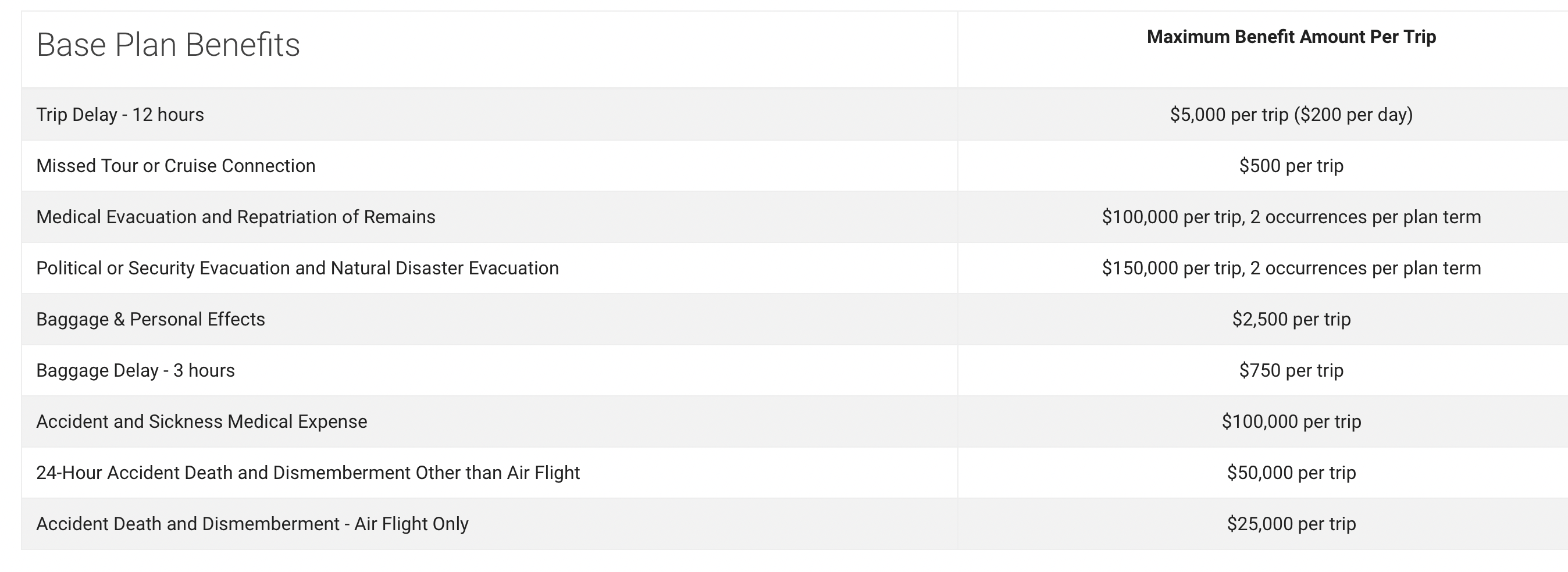The height and width of the screenshot is (572, 1568).
Task: Select the $500 per trip amount
Action: [1291, 166]
